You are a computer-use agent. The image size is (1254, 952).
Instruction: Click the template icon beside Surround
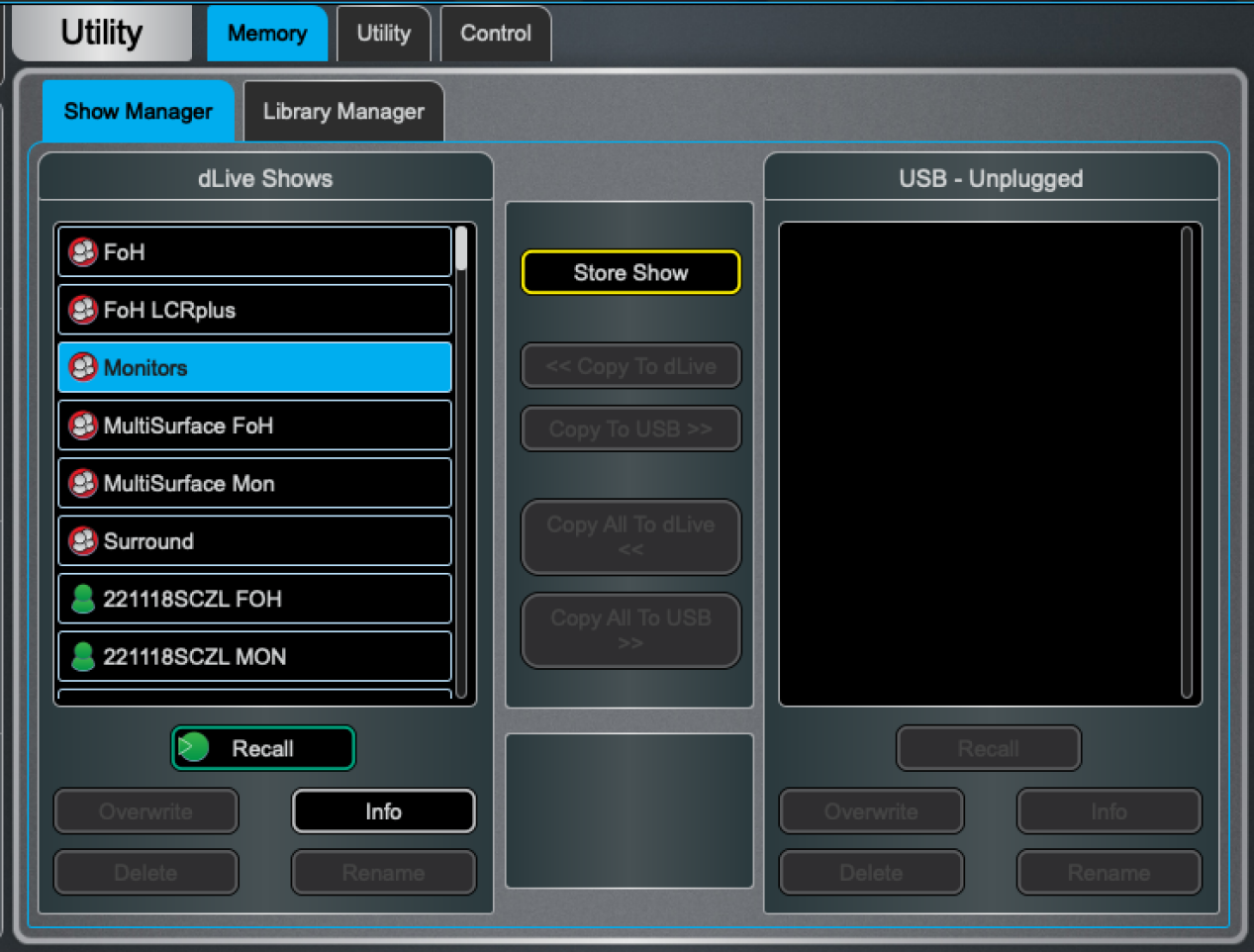[83, 541]
